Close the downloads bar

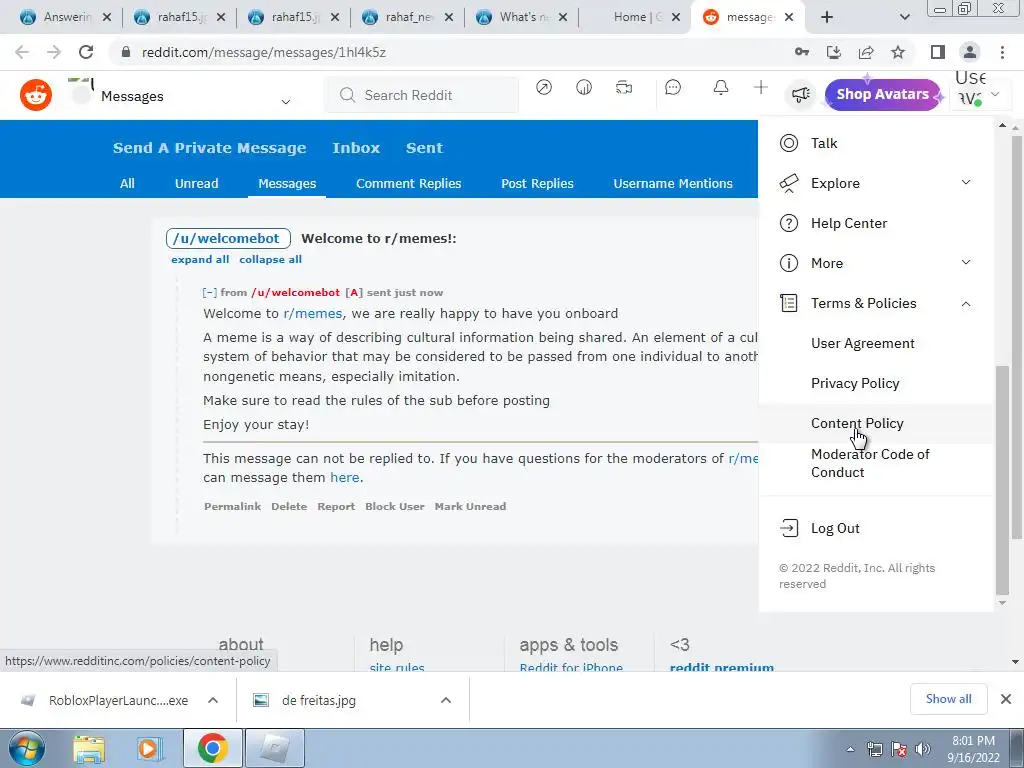1006,699
